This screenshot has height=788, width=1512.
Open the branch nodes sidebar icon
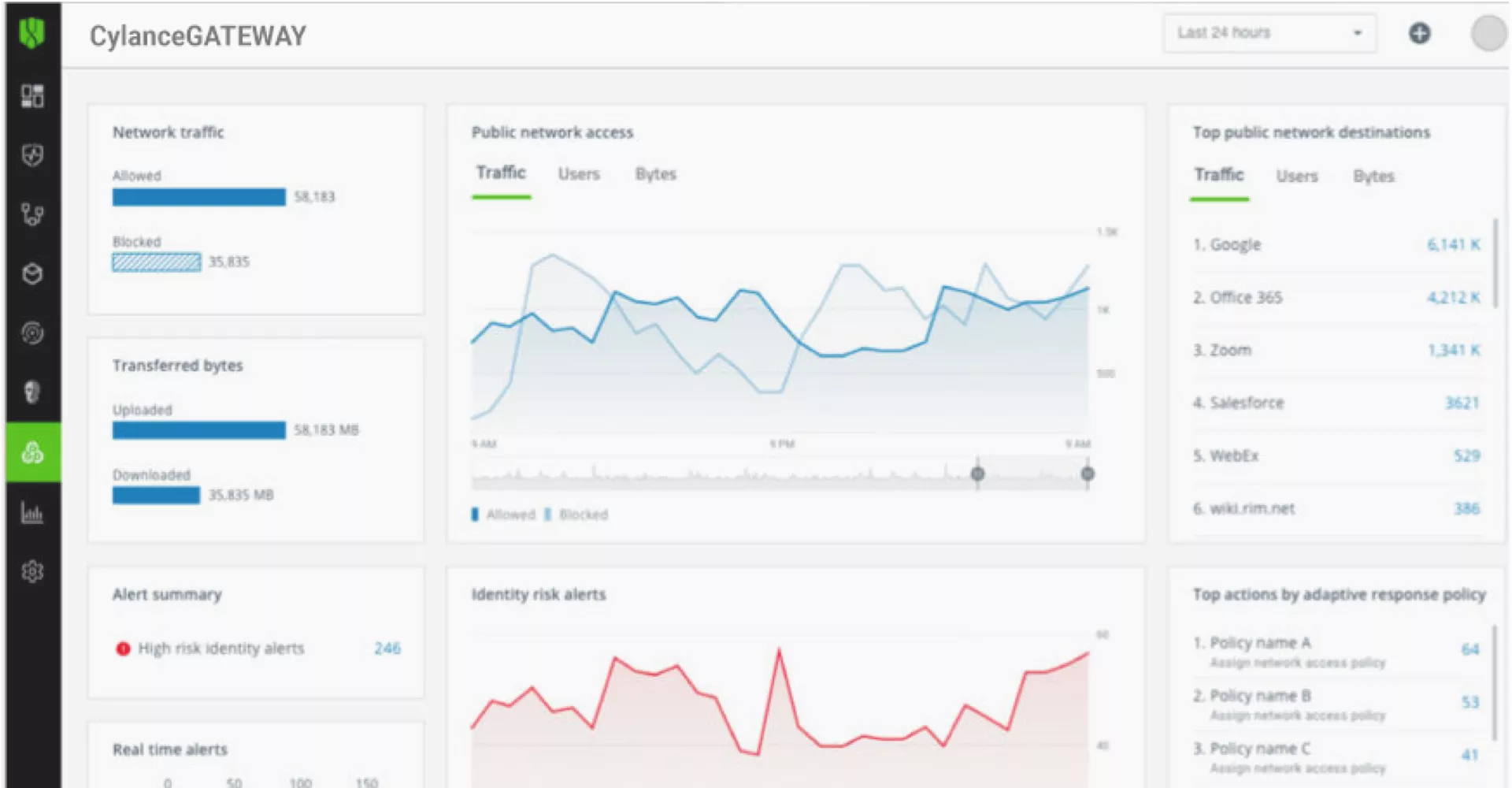coord(32,214)
